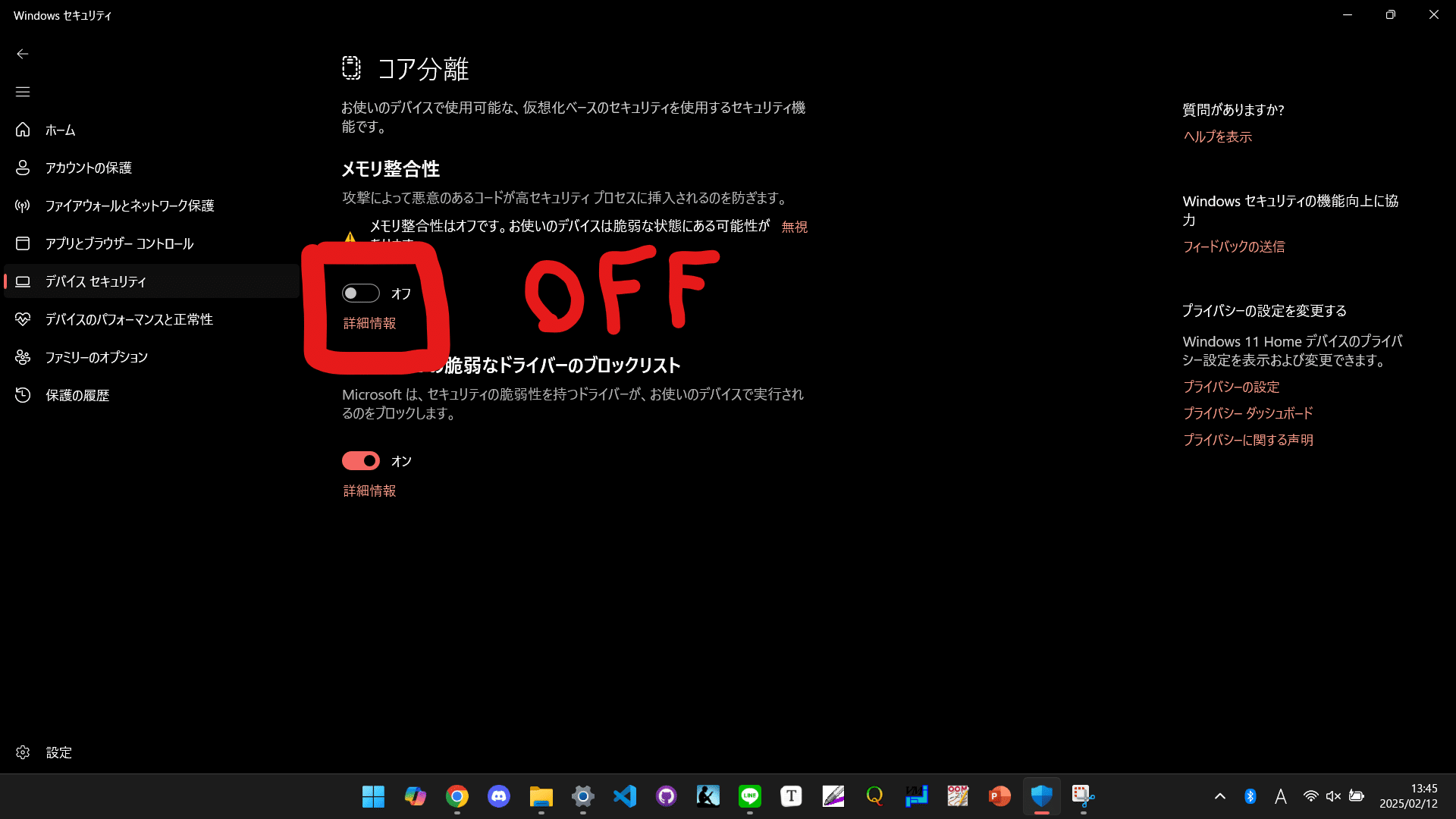Open File Explorer from the taskbar
Viewport: 1456px width, 819px height.
pyautogui.click(x=541, y=796)
